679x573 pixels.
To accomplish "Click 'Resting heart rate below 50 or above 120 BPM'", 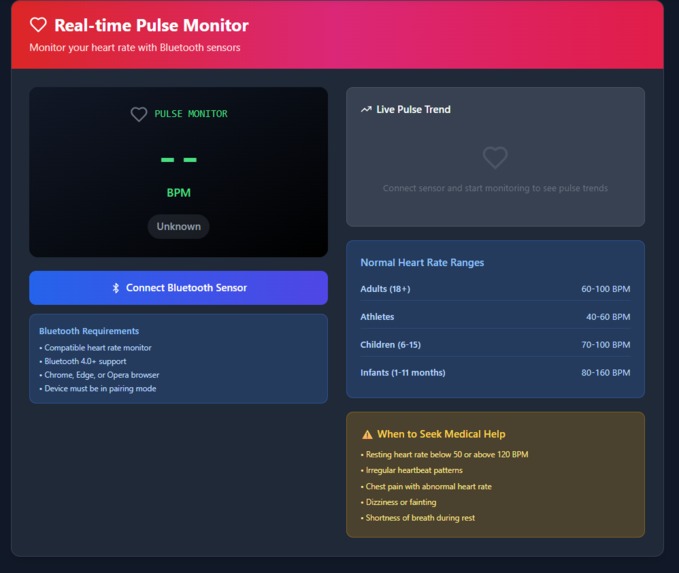I will point(444,454).
